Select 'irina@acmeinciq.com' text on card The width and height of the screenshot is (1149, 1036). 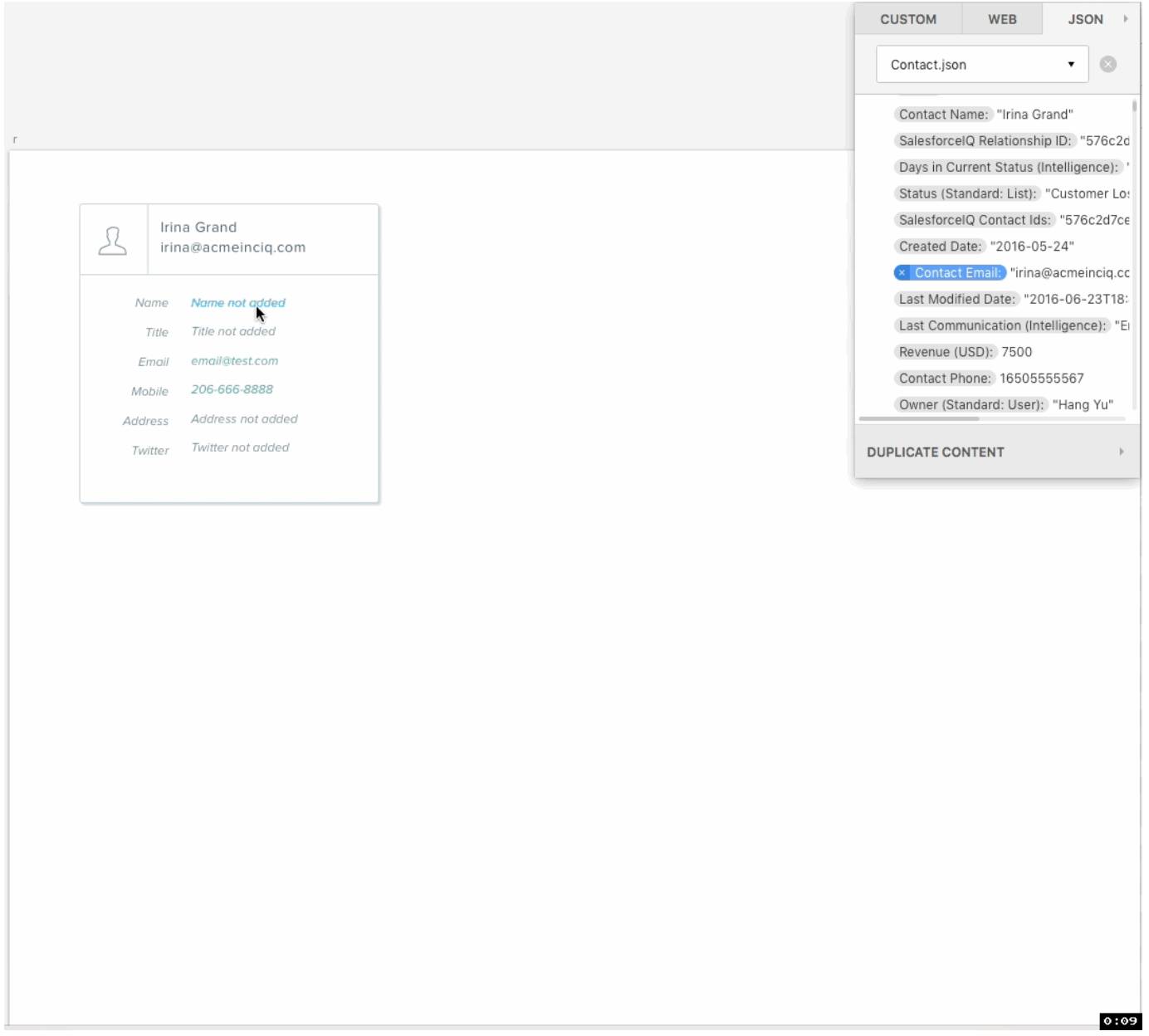233,247
